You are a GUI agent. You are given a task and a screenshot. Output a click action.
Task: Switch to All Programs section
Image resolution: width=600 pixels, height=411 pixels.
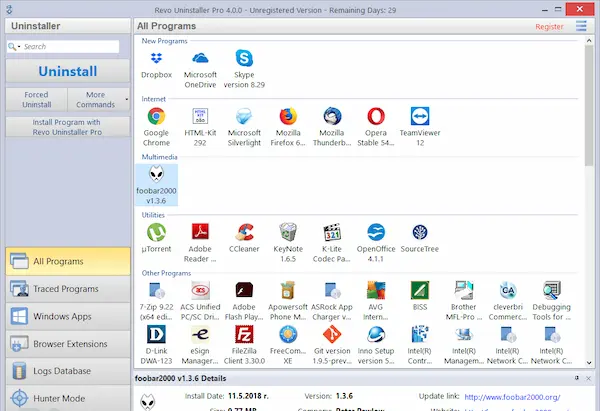pyautogui.click(x=68, y=261)
